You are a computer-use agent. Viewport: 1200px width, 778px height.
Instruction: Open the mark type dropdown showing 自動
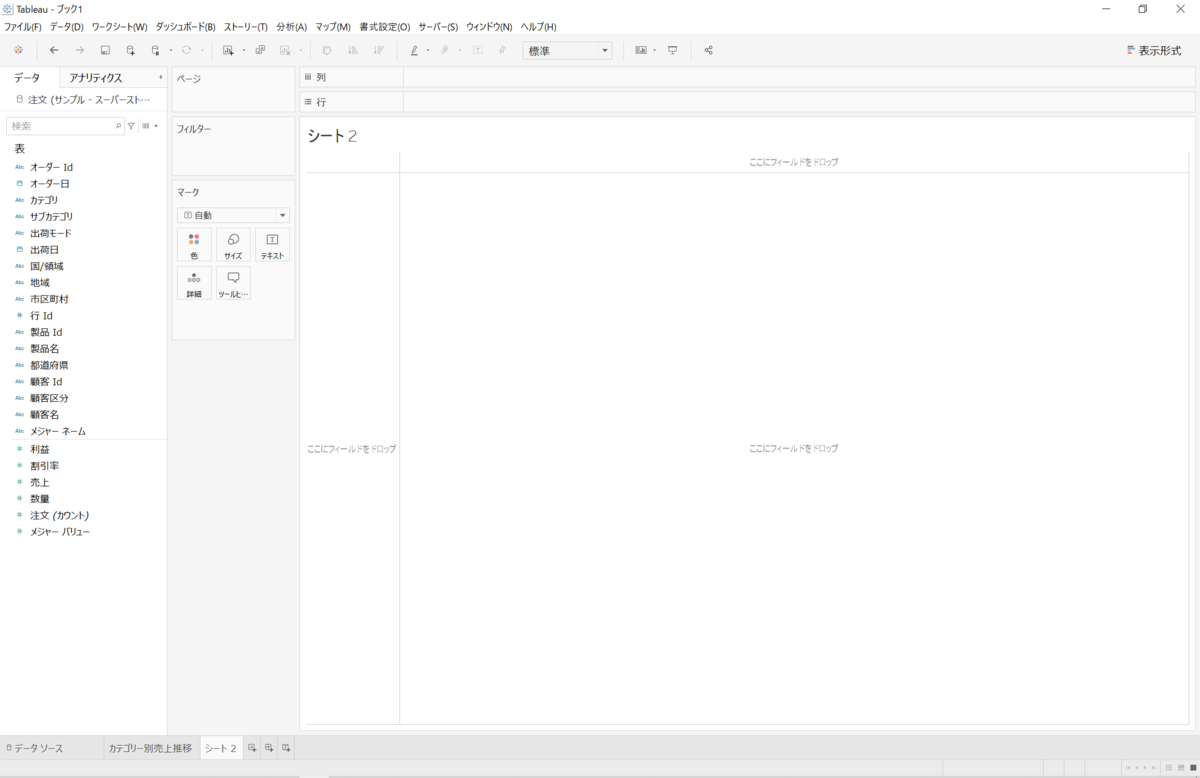[233, 215]
